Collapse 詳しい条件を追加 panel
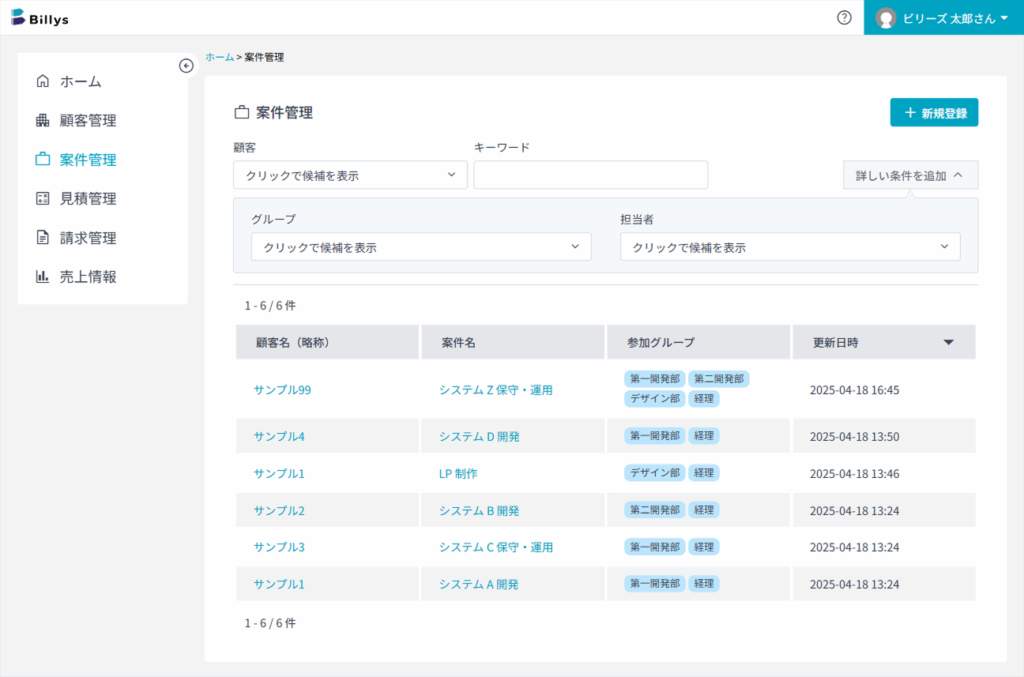Viewport: 1024px width, 677px height. (x=910, y=175)
